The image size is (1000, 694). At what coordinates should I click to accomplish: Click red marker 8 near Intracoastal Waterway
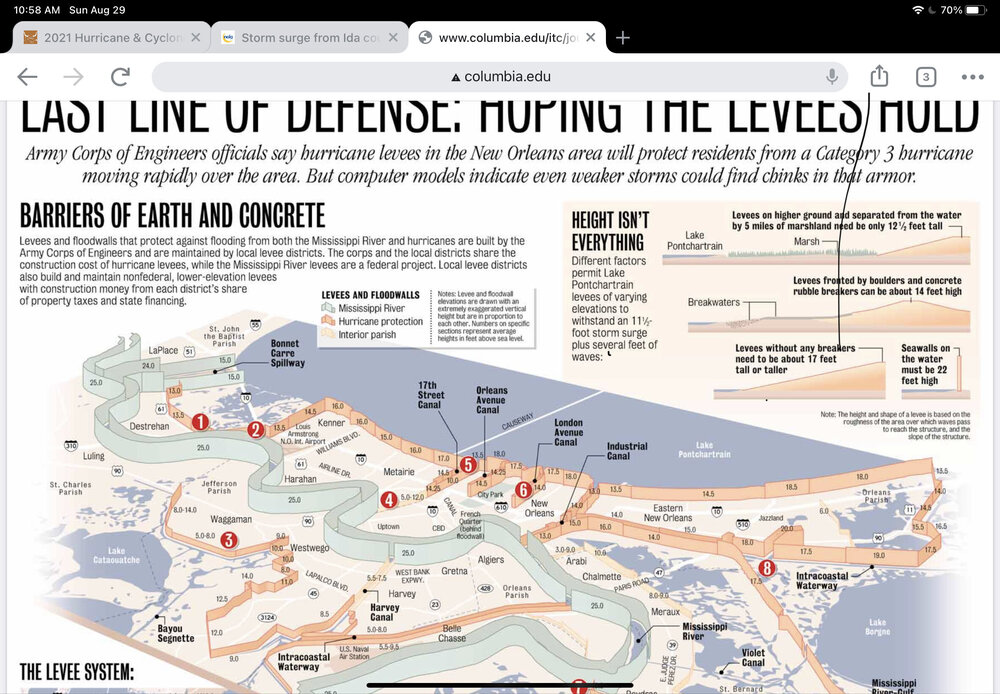point(767,568)
